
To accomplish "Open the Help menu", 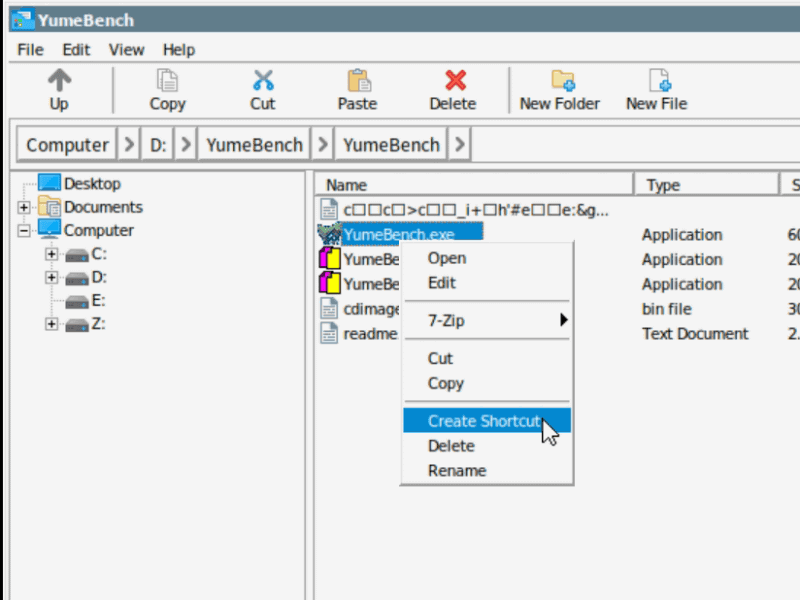I will click(179, 49).
